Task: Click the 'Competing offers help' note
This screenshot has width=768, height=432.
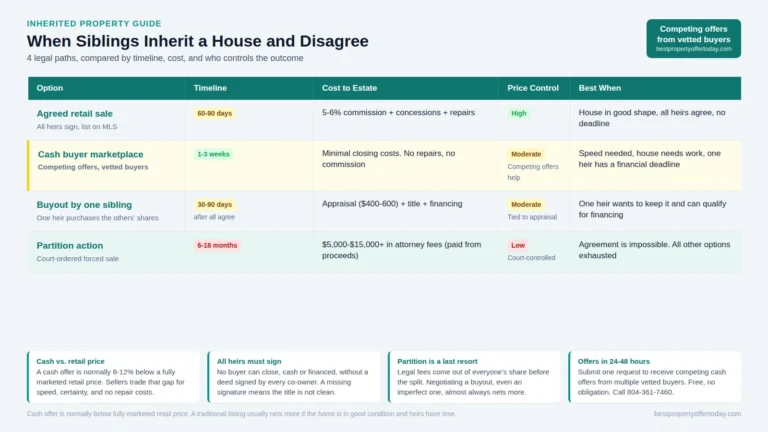Action: pyautogui.click(x=533, y=172)
